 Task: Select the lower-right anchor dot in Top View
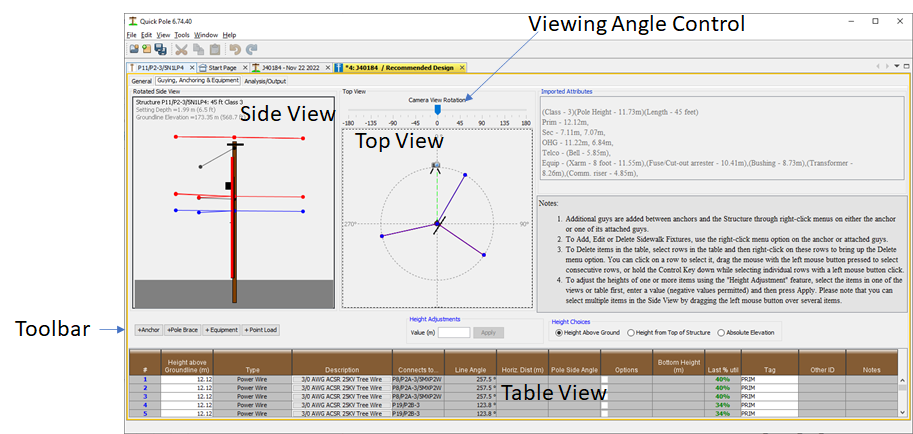click(x=484, y=255)
